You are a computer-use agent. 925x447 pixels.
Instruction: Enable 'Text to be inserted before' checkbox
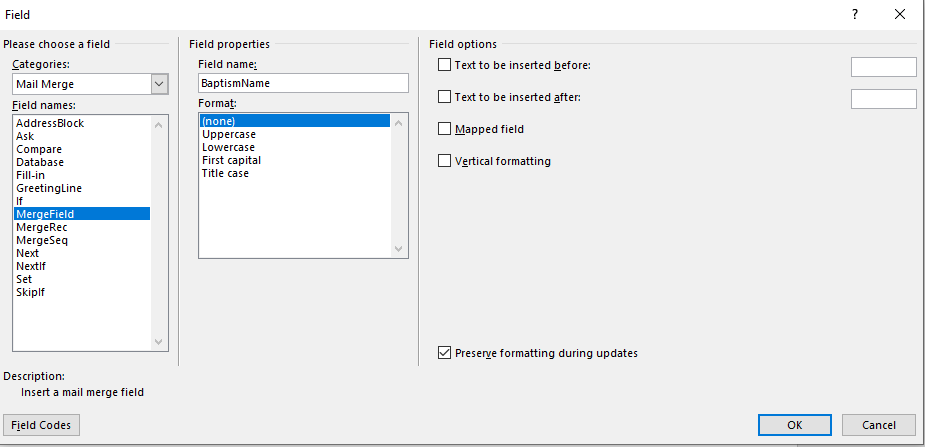[445, 66]
